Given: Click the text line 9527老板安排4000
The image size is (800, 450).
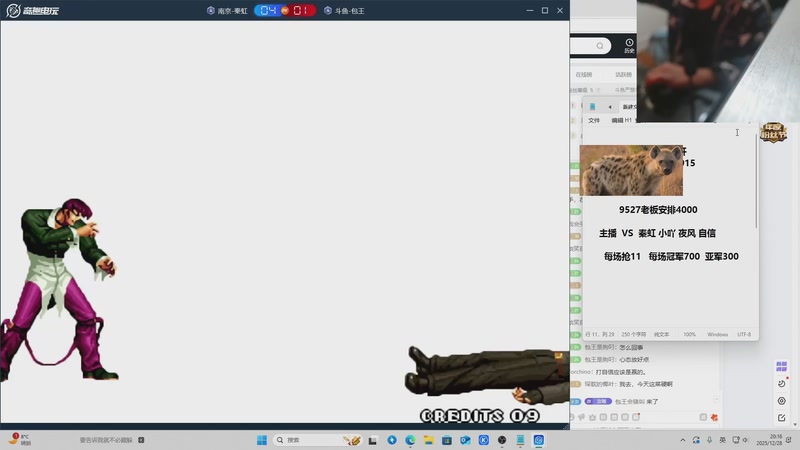Looking at the screenshot, I should click(x=658, y=210).
